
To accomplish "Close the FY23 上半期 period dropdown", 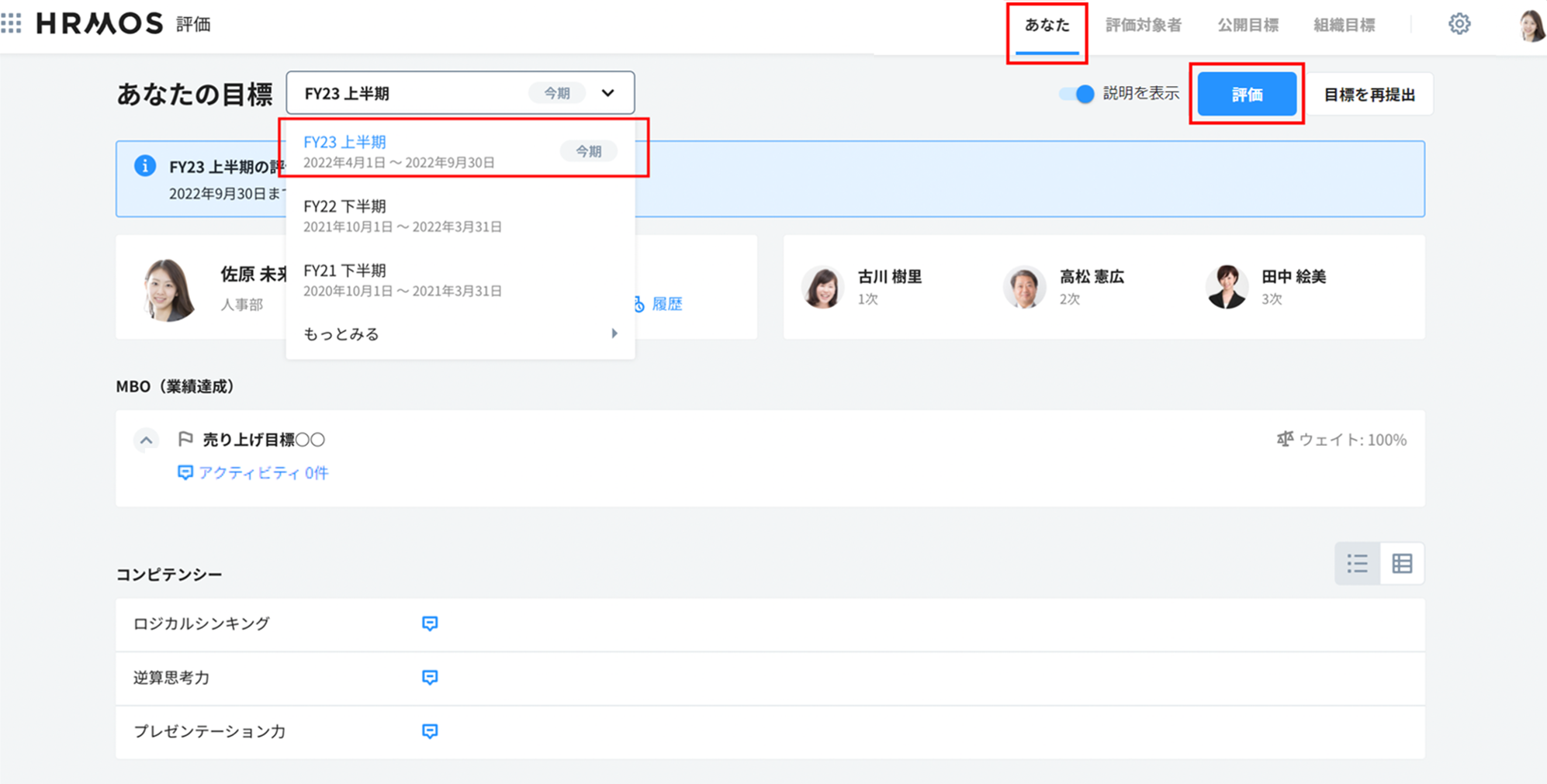I will [x=607, y=93].
